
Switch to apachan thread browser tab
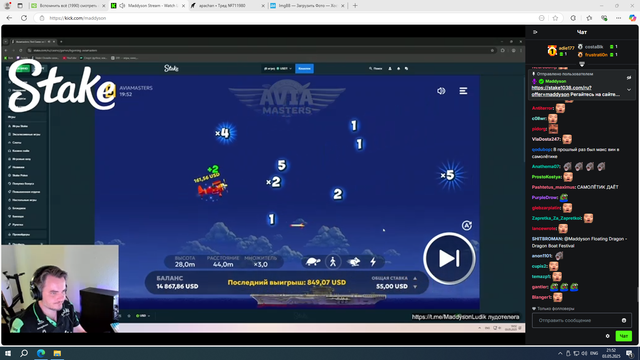(227, 6)
